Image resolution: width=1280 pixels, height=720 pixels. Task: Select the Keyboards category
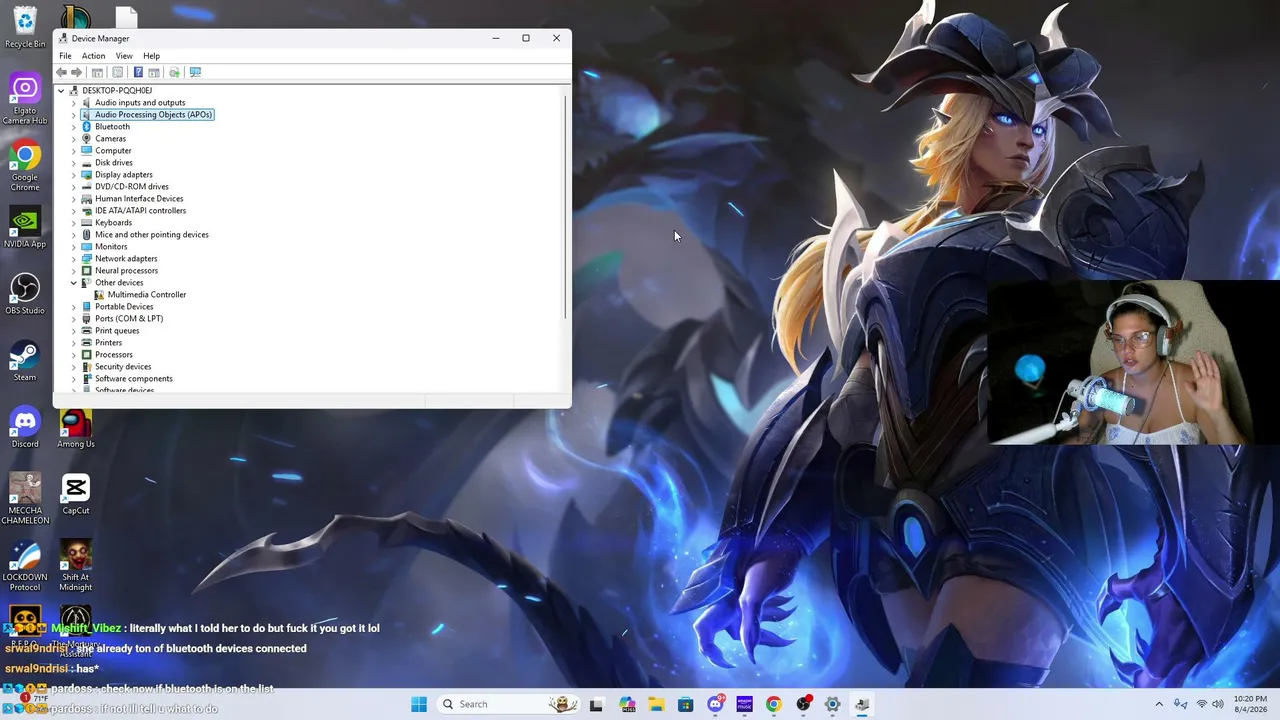coord(113,223)
